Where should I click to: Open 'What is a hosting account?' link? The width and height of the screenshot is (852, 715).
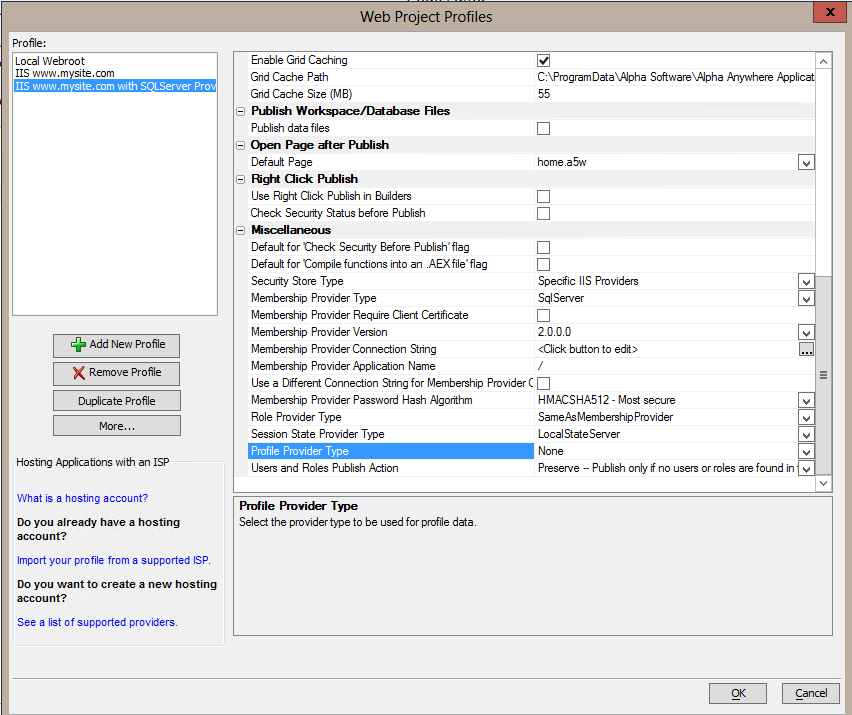click(x=82, y=498)
